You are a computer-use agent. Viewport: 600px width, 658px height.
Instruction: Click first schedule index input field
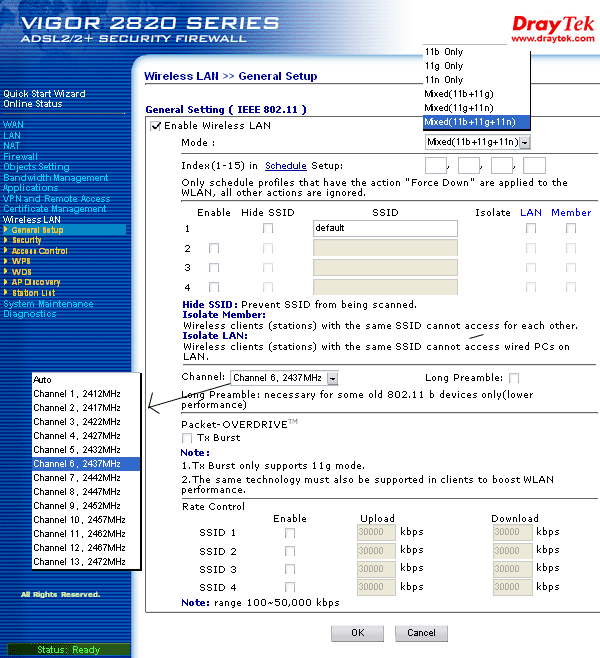pyautogui.click(x=436, y=165)
